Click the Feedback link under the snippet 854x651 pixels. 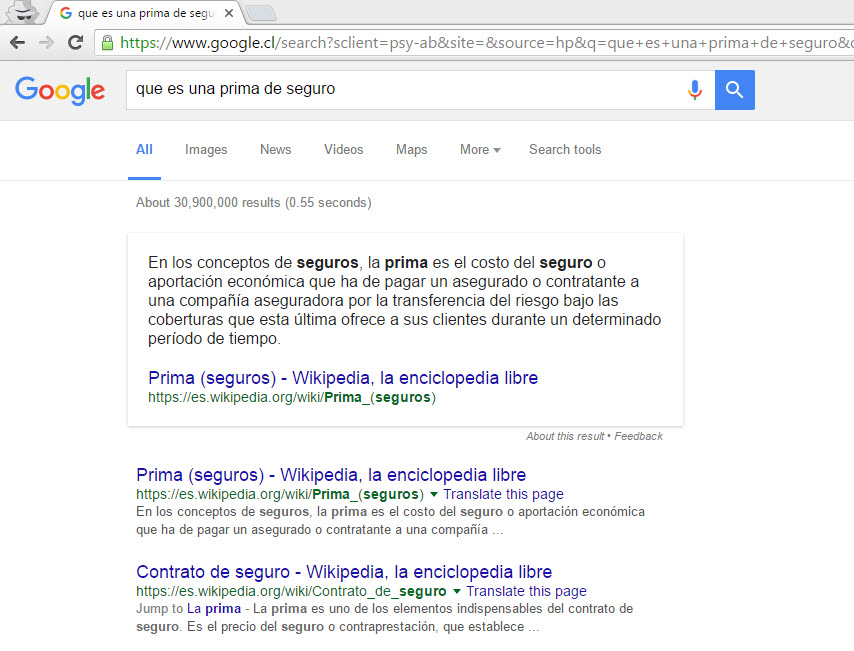638,436
